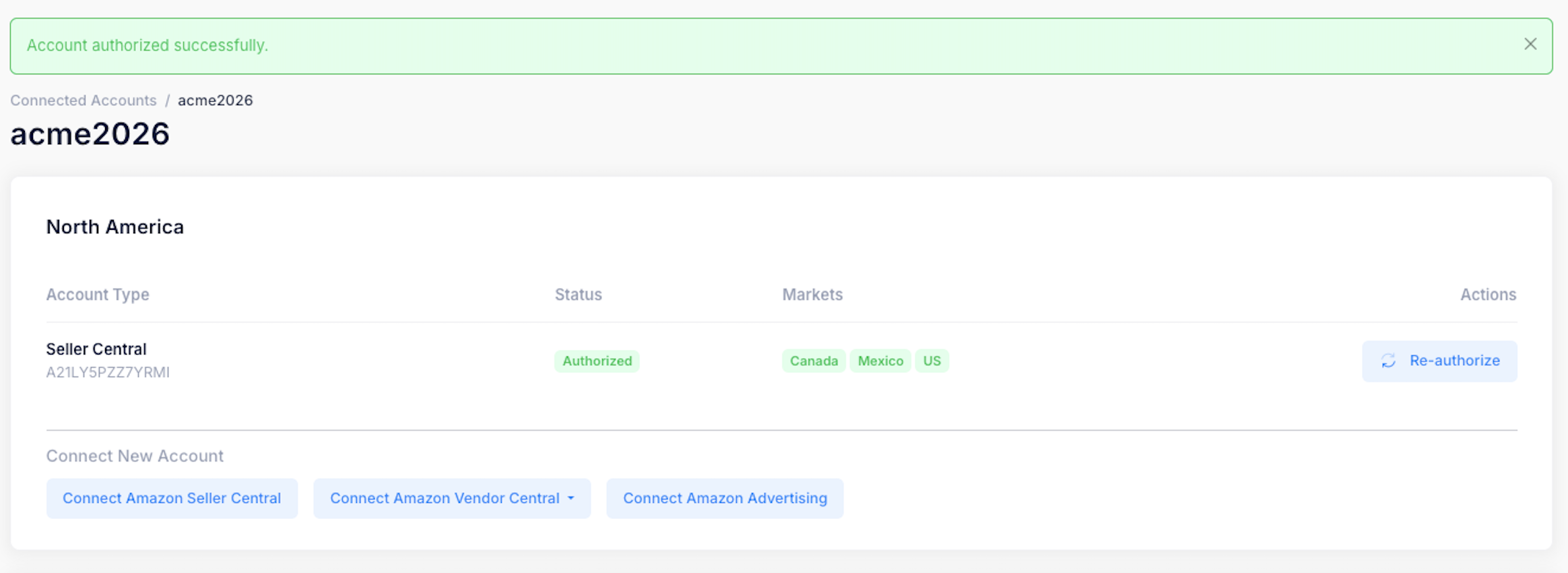The height and width of the screenshot is (573, 1568).
Task: Click the Authorized status badge
Action: 597,361
